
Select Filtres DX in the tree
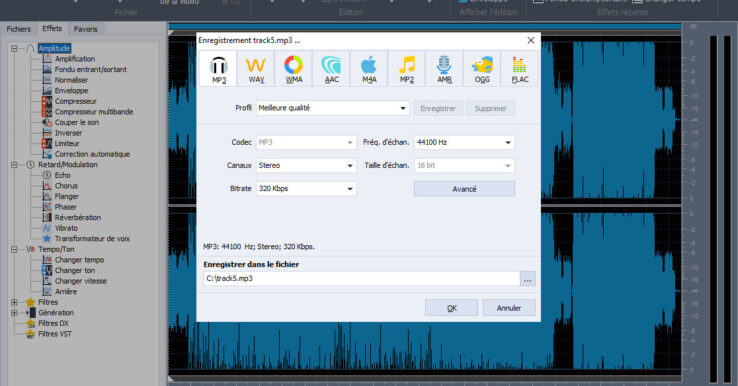53,323
